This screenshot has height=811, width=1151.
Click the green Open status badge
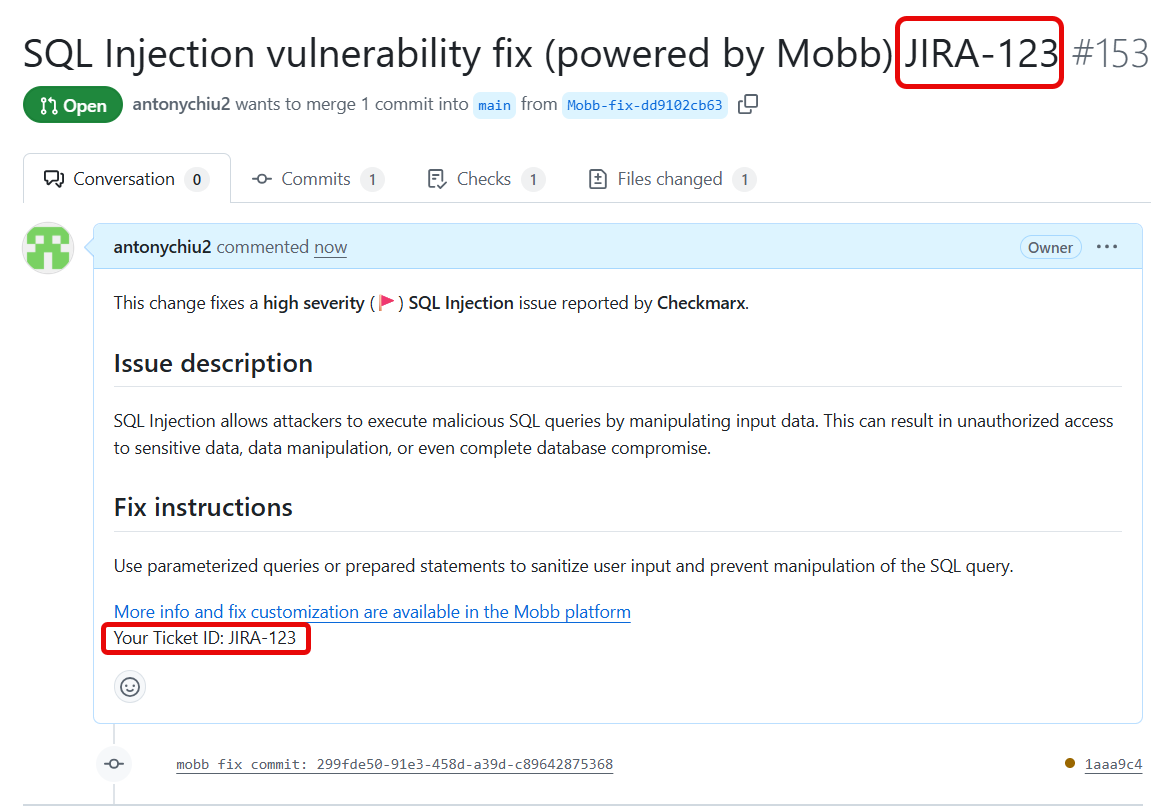point(73,105)
